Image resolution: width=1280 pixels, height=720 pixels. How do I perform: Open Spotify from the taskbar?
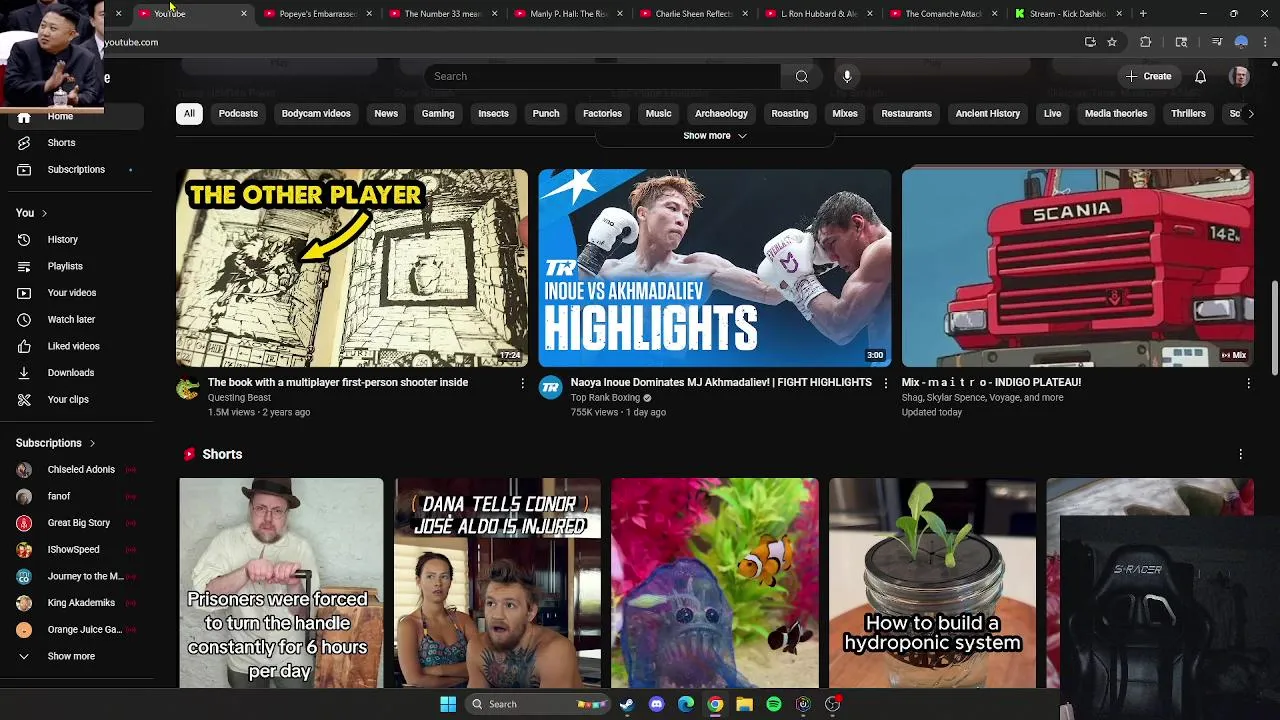(x=774, y=704)
